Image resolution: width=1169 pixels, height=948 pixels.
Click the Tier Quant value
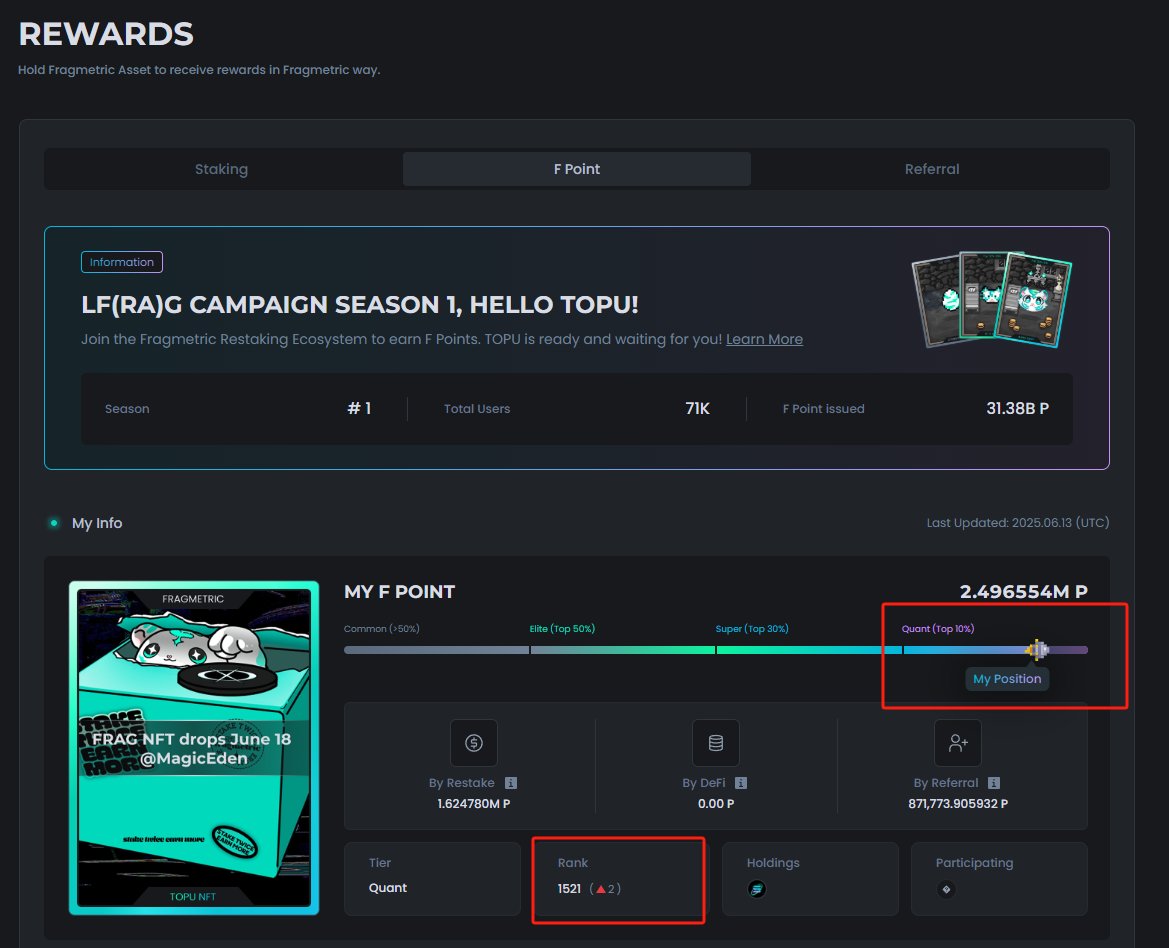tap(388, 888)
